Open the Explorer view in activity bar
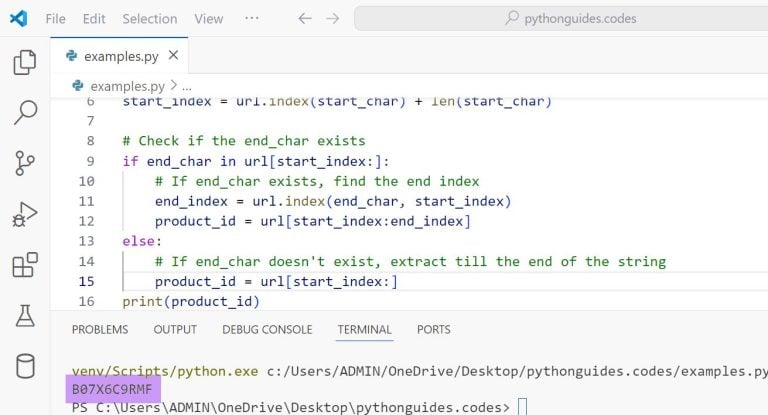Image resolution: width=768 pixels, height=415 pixels. [25, 62]
